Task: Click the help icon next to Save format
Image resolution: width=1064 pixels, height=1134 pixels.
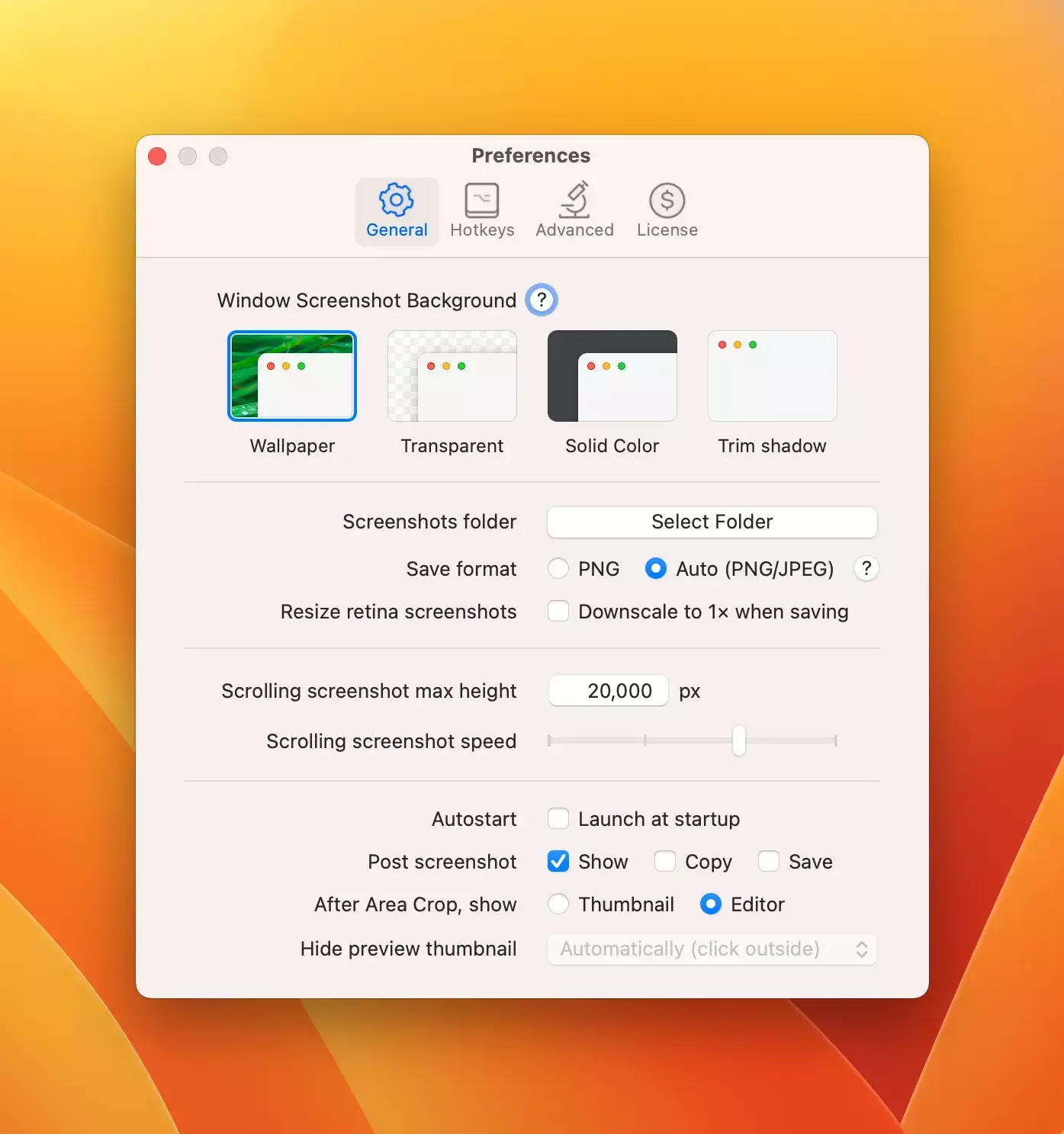Action: coord(866,569)
